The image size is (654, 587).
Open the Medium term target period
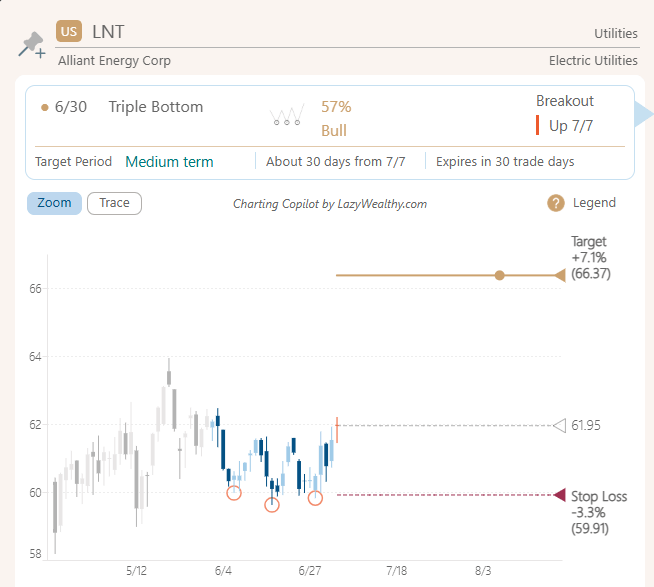point(169,161)
